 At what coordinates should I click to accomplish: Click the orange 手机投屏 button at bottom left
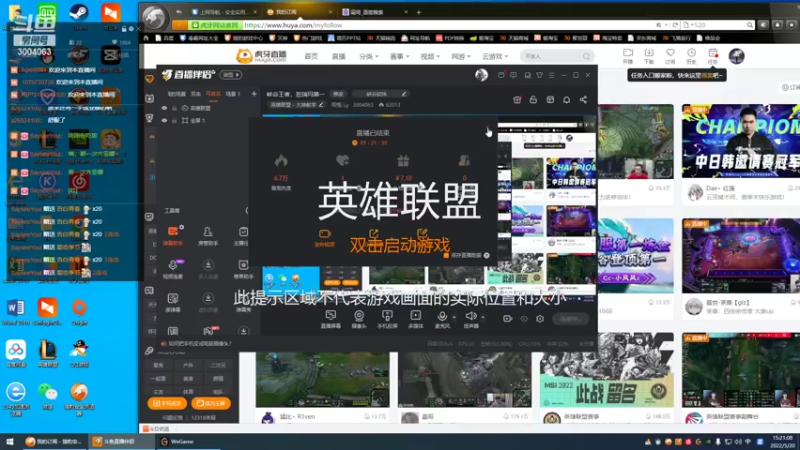coord(167,403)
